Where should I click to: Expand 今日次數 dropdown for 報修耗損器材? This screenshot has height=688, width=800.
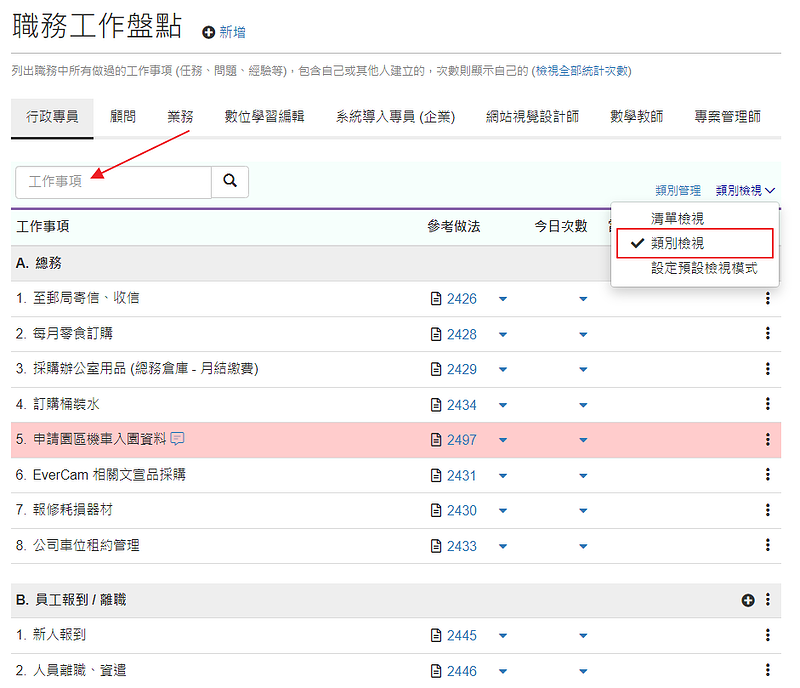click(x=583, y=510)
